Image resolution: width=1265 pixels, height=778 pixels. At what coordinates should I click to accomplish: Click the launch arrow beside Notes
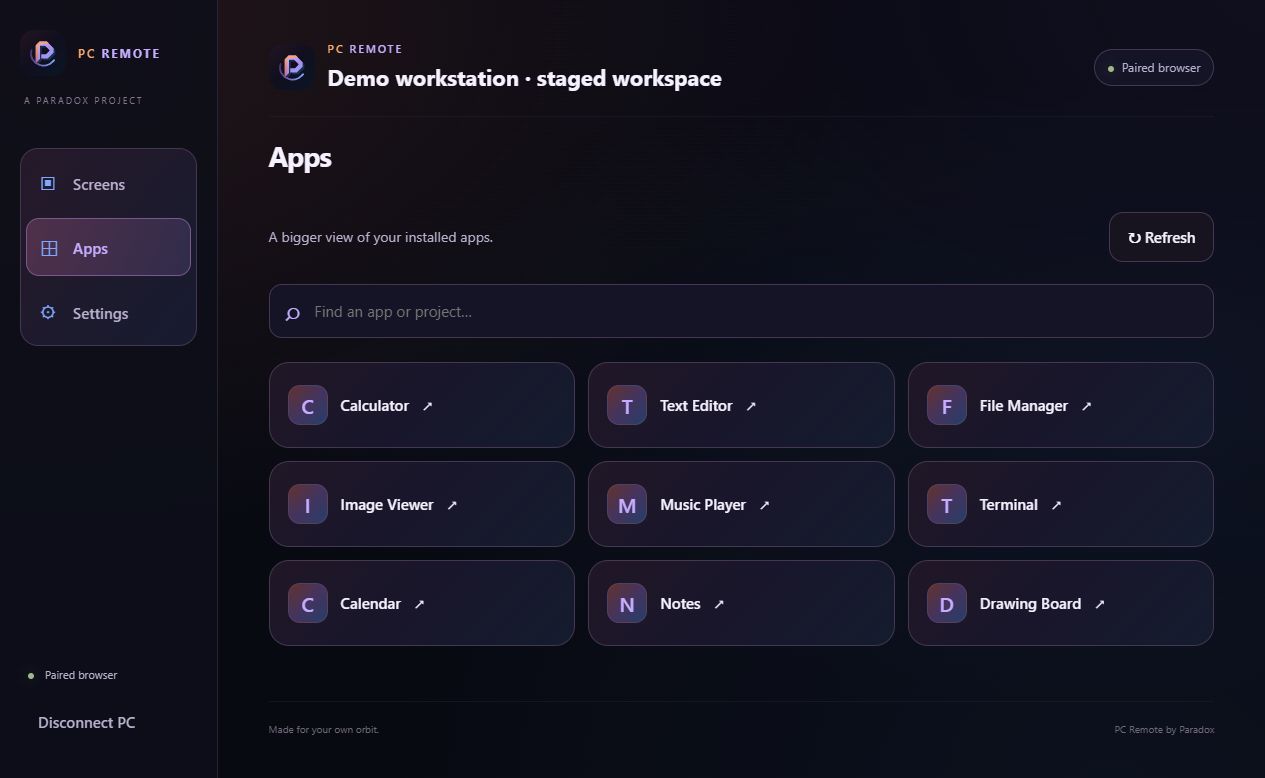719,604
